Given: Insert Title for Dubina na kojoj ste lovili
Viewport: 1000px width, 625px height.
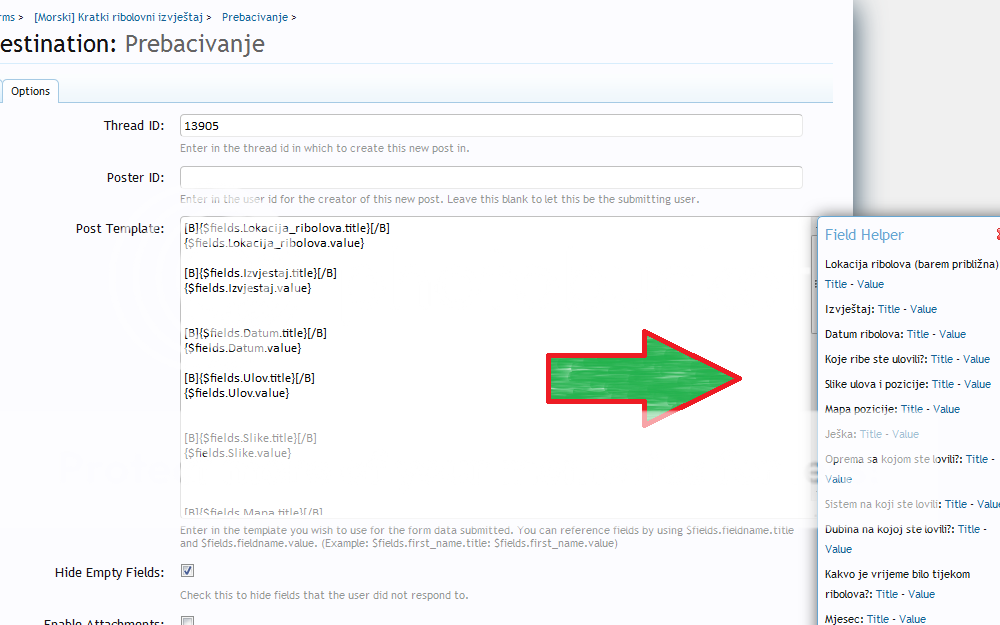Looking at the screenshot, I should pyautogui.click(x=968, y=529).
